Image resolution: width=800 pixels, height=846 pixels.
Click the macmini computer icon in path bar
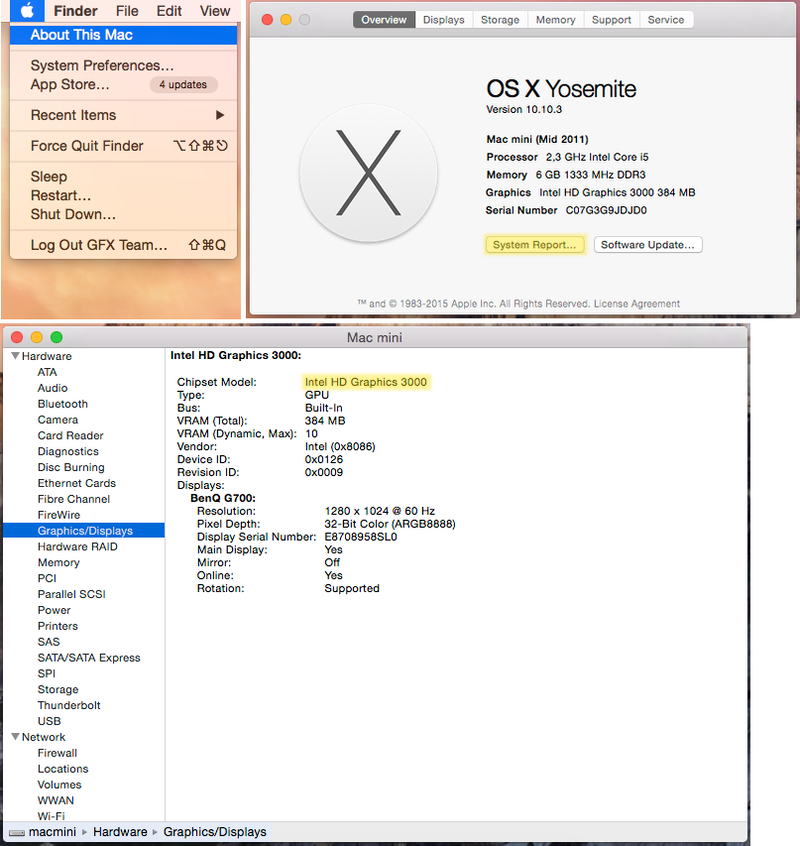[x=15, y=832]
